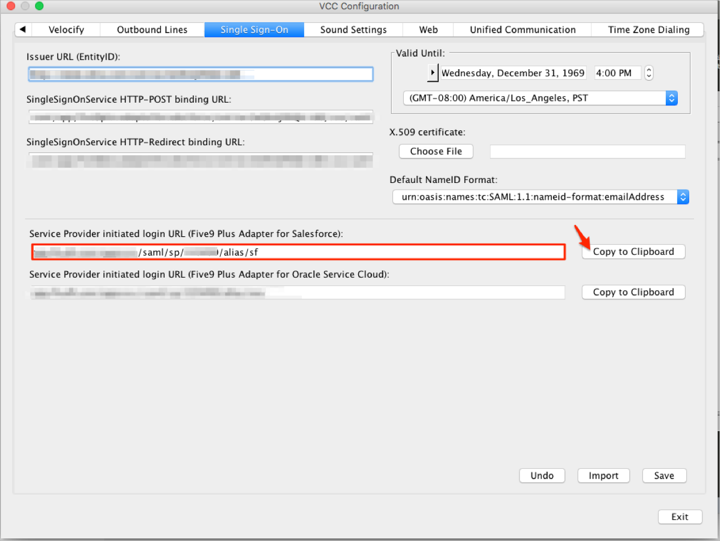
Task: Switch to the Time Zone Dialing tab
Action: click(x=648, y=30)
